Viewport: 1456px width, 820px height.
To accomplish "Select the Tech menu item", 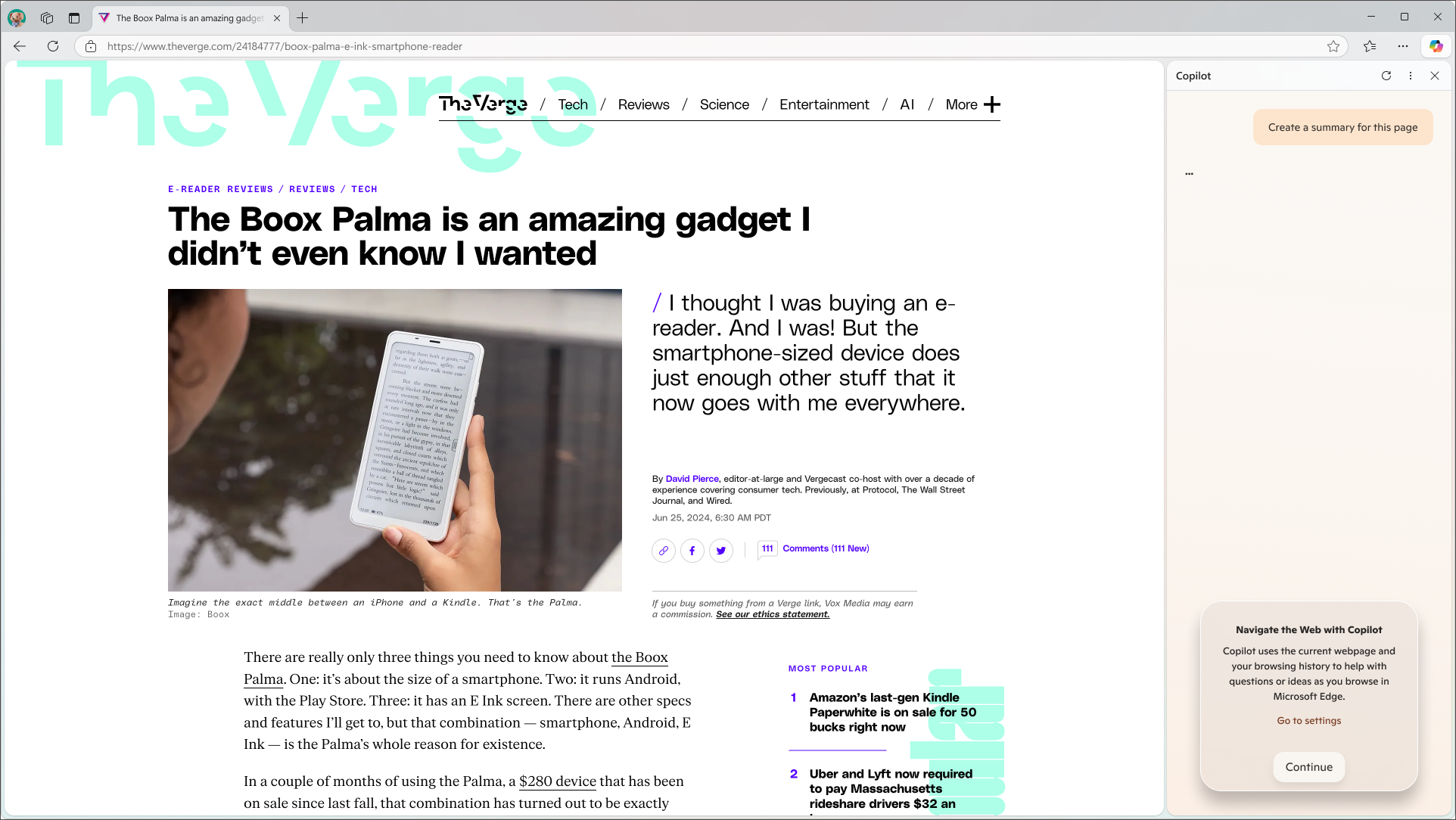I will 573,105.
